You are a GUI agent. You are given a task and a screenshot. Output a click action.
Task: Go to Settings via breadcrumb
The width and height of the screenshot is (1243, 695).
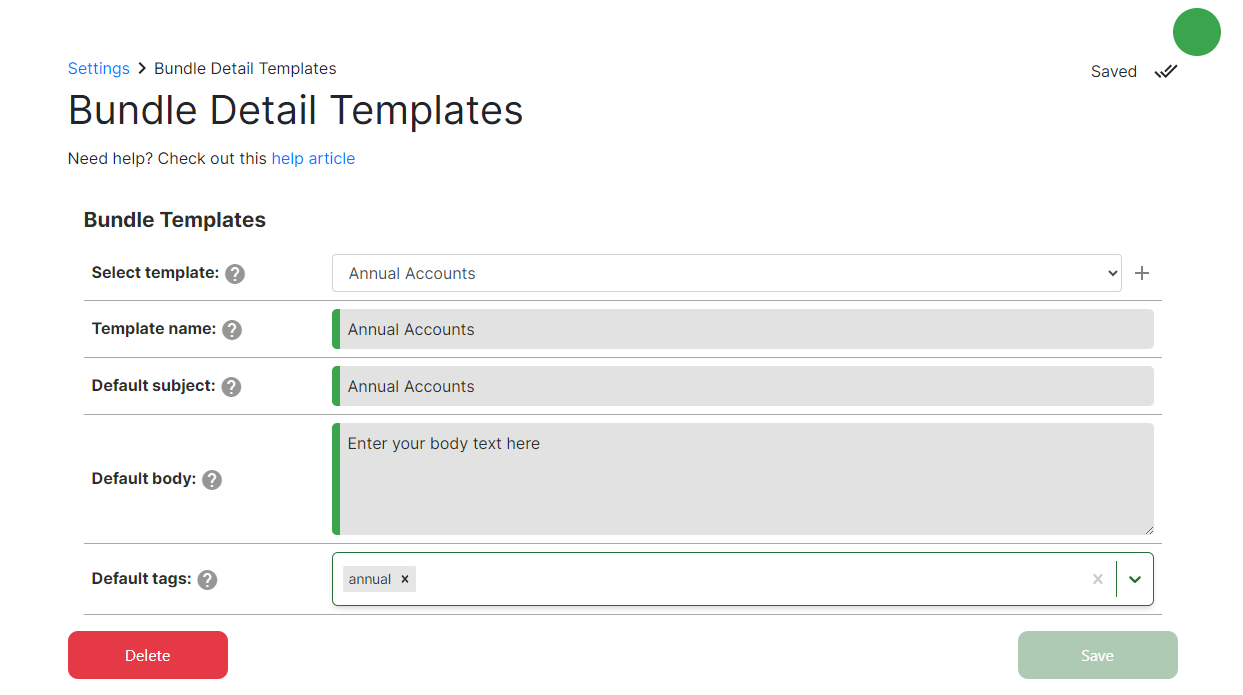point(99,69)
